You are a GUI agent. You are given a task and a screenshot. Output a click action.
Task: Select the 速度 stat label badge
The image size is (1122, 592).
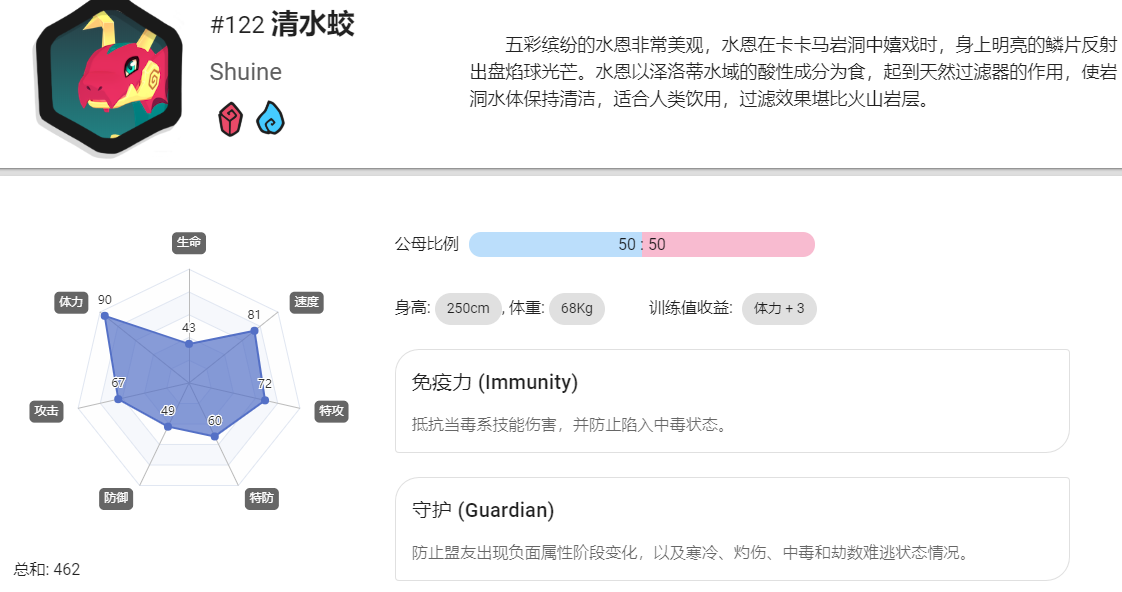(x=306, y=302)
